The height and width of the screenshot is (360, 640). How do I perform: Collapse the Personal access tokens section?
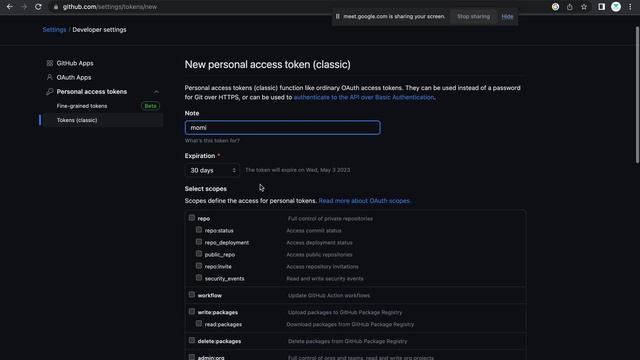click(x=156, y=92)
